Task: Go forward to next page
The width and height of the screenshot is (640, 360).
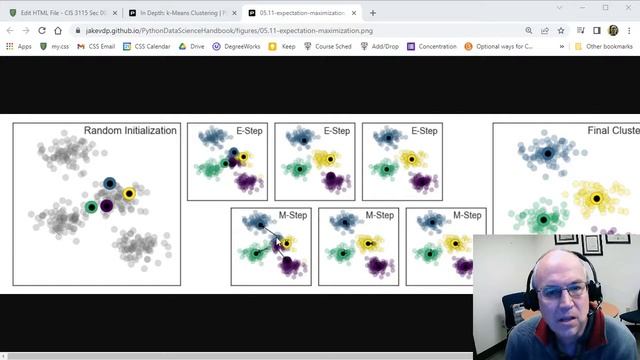Action: (x=26, y=31)
